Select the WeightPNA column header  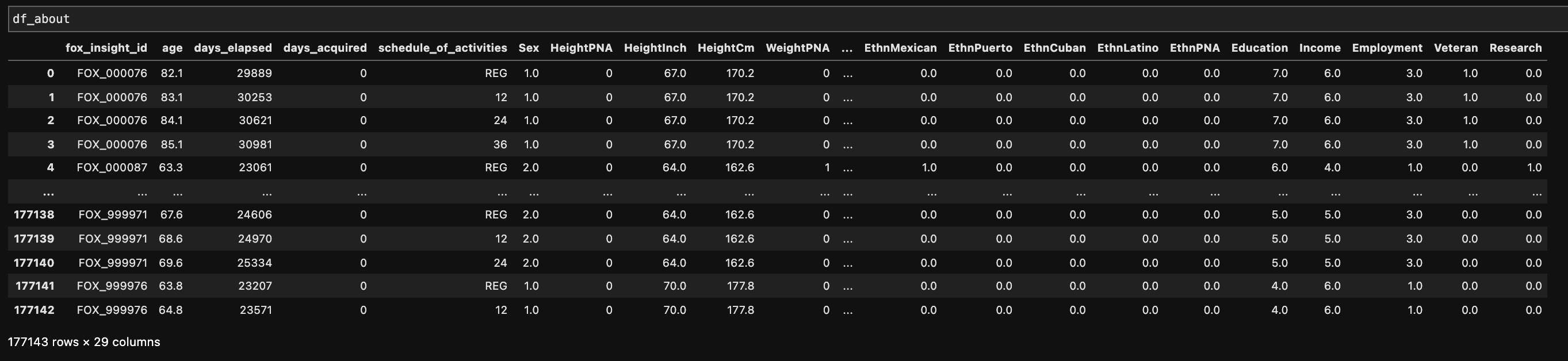(797, 48)
